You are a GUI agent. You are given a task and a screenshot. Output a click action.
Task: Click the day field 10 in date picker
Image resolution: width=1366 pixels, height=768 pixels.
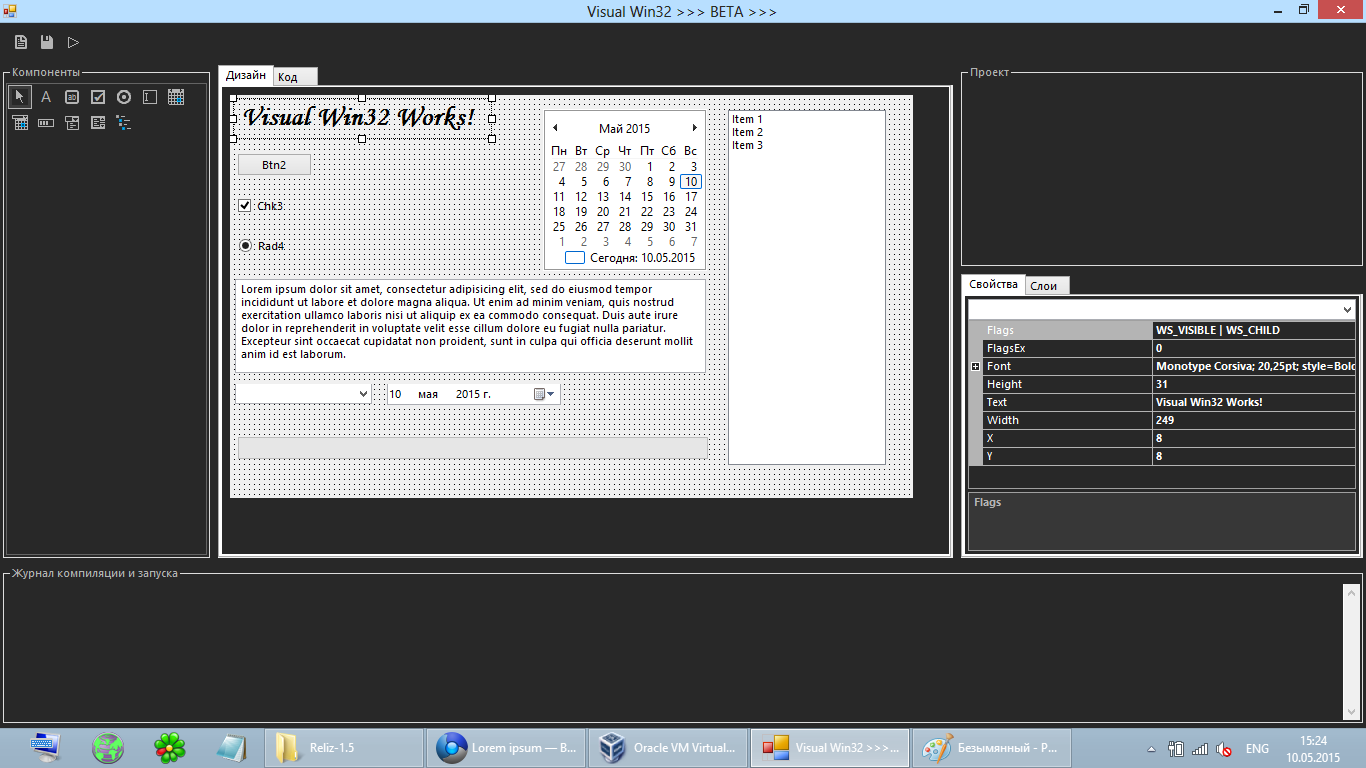coord(395,394)
